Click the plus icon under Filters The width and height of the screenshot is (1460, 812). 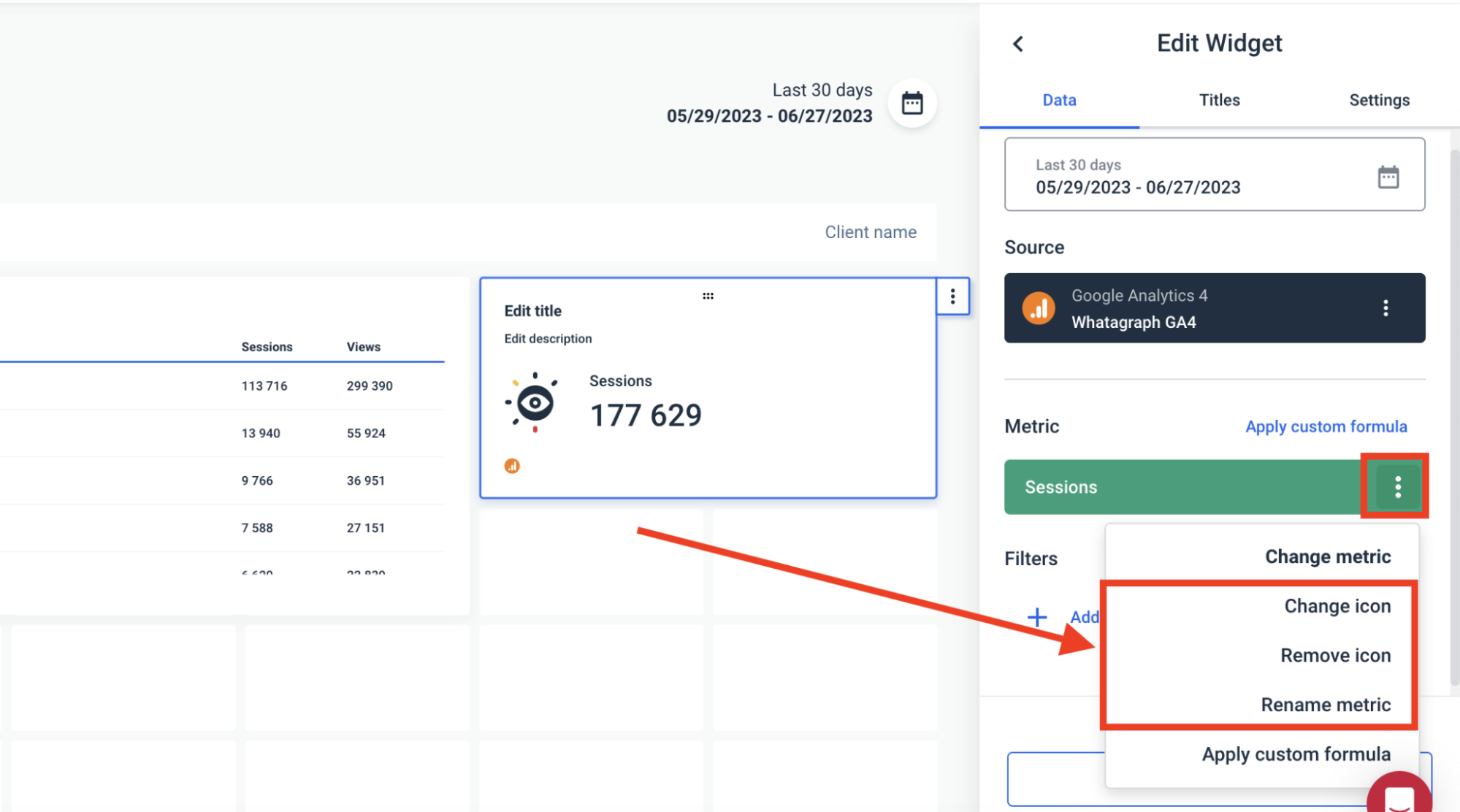[x=1036, y=617]
